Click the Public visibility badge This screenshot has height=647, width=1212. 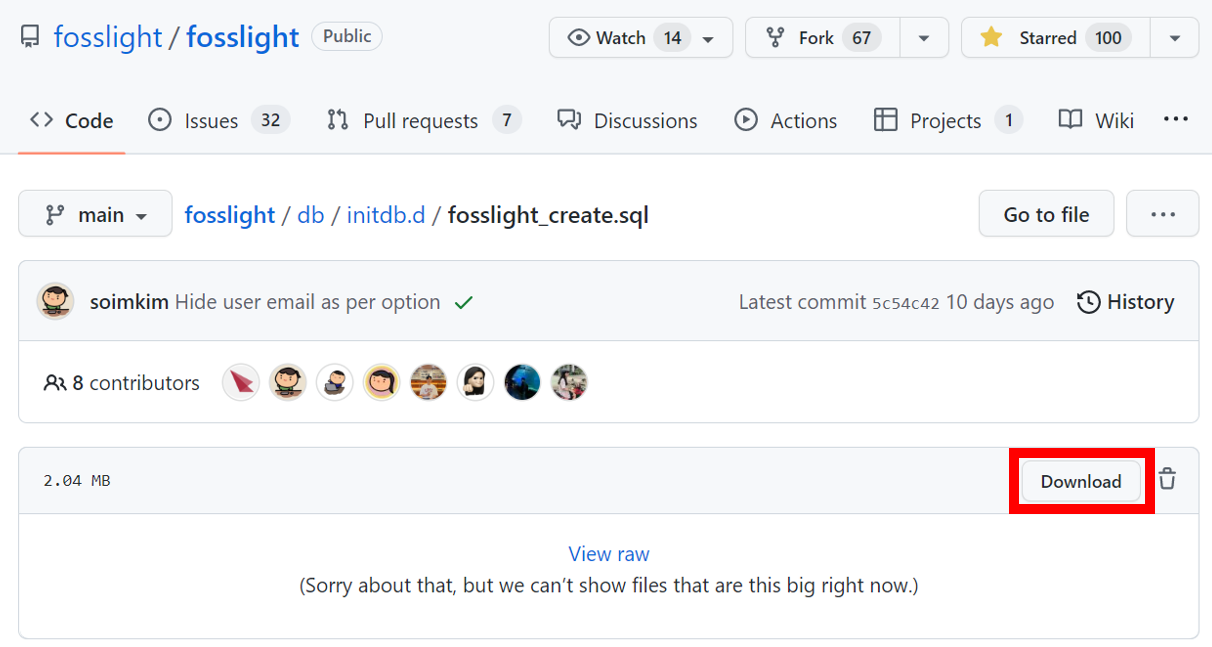coord(347,37)
